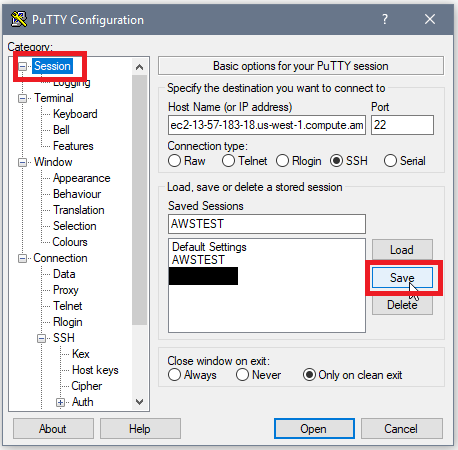
Task: Click the Save session button
Action: (402, 277)
